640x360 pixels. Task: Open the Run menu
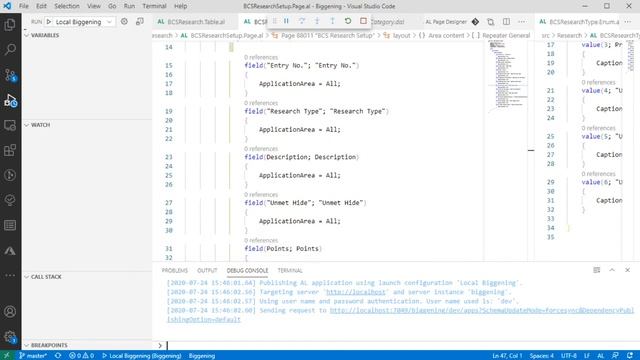click(x=129, y=6)
